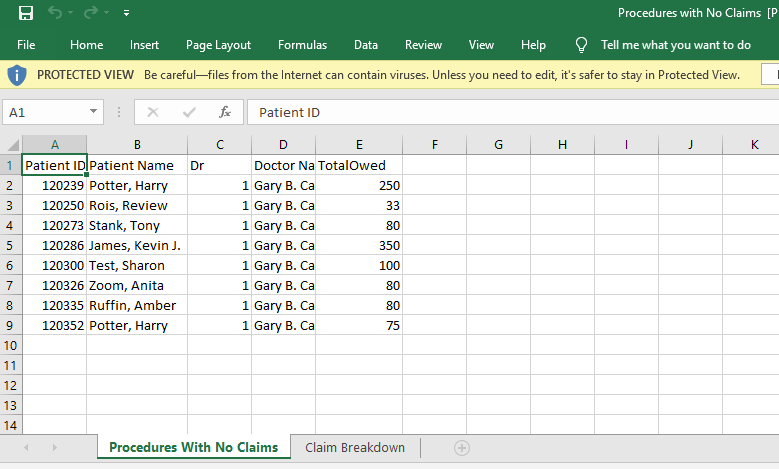Click the formula bar showing Patient ID

(500, 113)
